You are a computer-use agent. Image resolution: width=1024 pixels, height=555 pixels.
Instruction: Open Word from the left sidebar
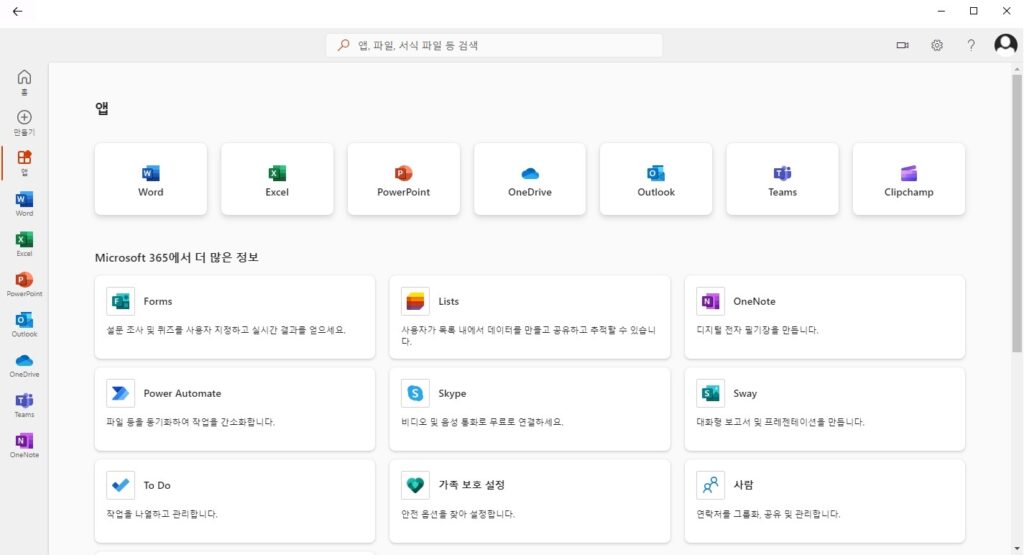point(24,204)
